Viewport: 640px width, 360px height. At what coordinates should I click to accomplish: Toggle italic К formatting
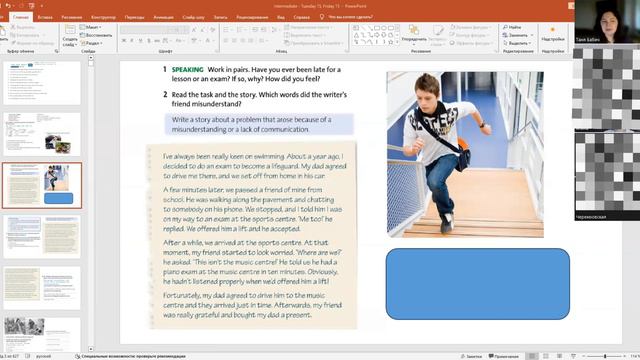coord(132,40)
